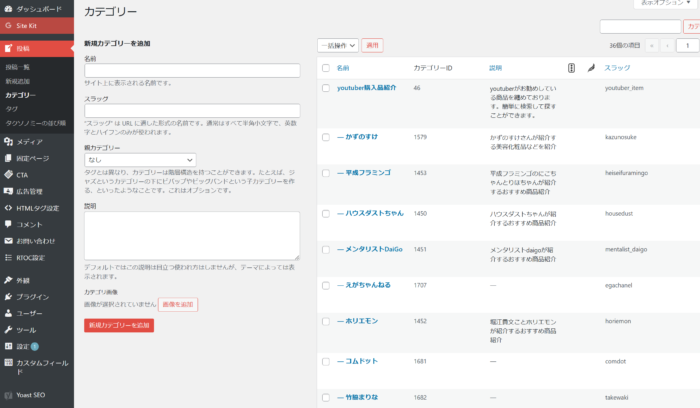Click the Comments bubble icon
700x408 pixels.
8,224
